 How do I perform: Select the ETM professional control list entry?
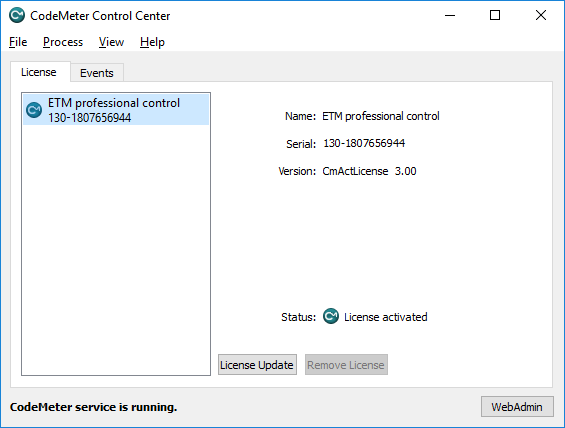coord(116,110)
